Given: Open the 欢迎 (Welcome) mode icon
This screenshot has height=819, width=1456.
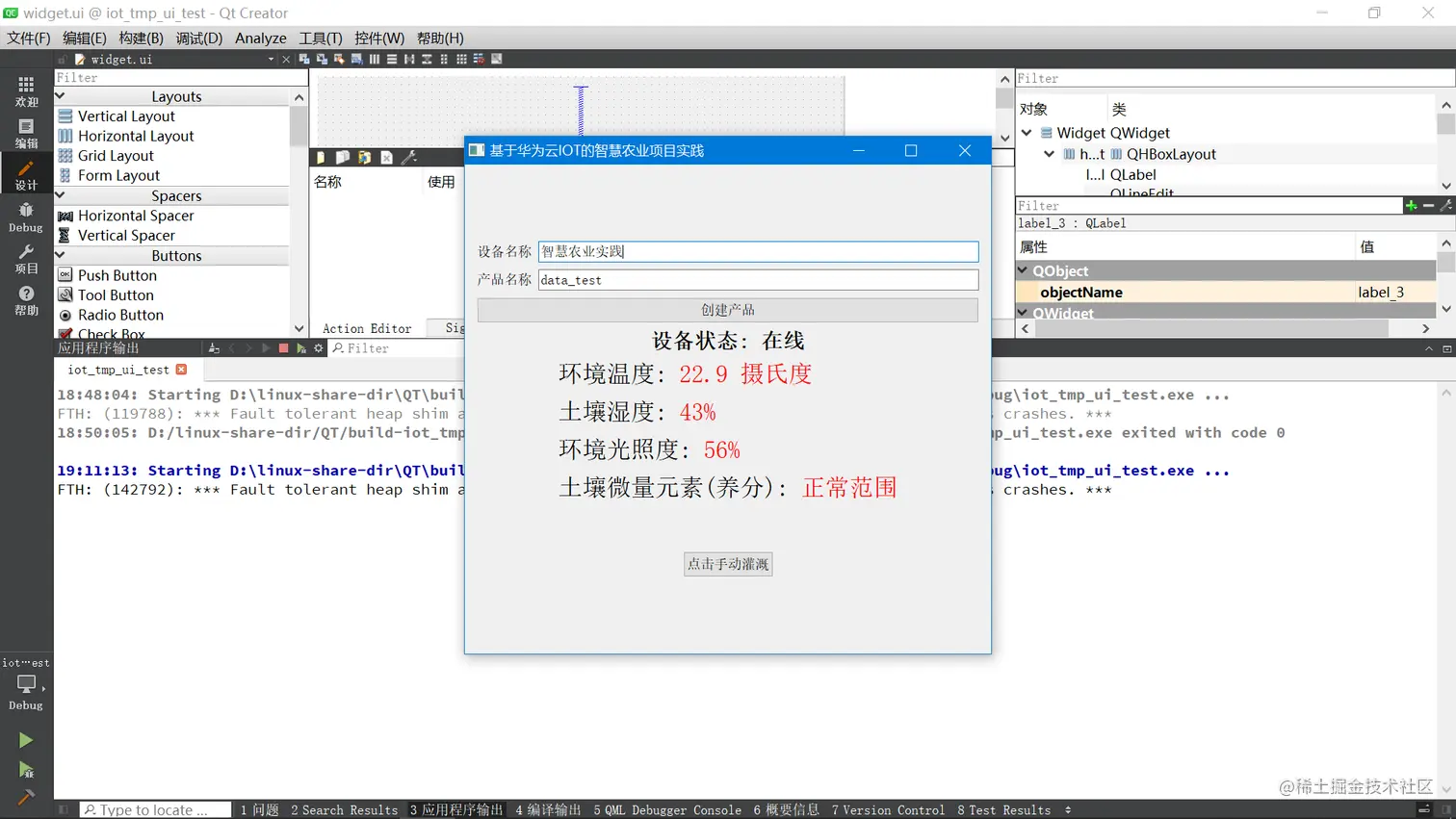Looking at the screenshot, I should (26, 93).
